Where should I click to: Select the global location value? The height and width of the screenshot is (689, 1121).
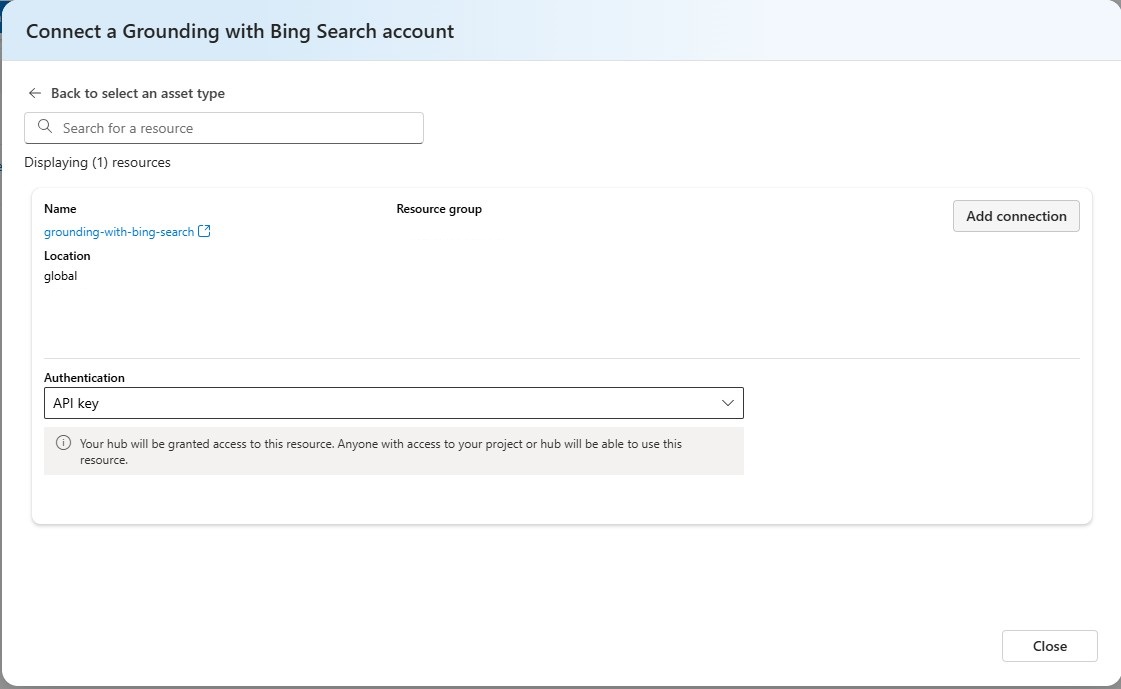pos(60,276)
